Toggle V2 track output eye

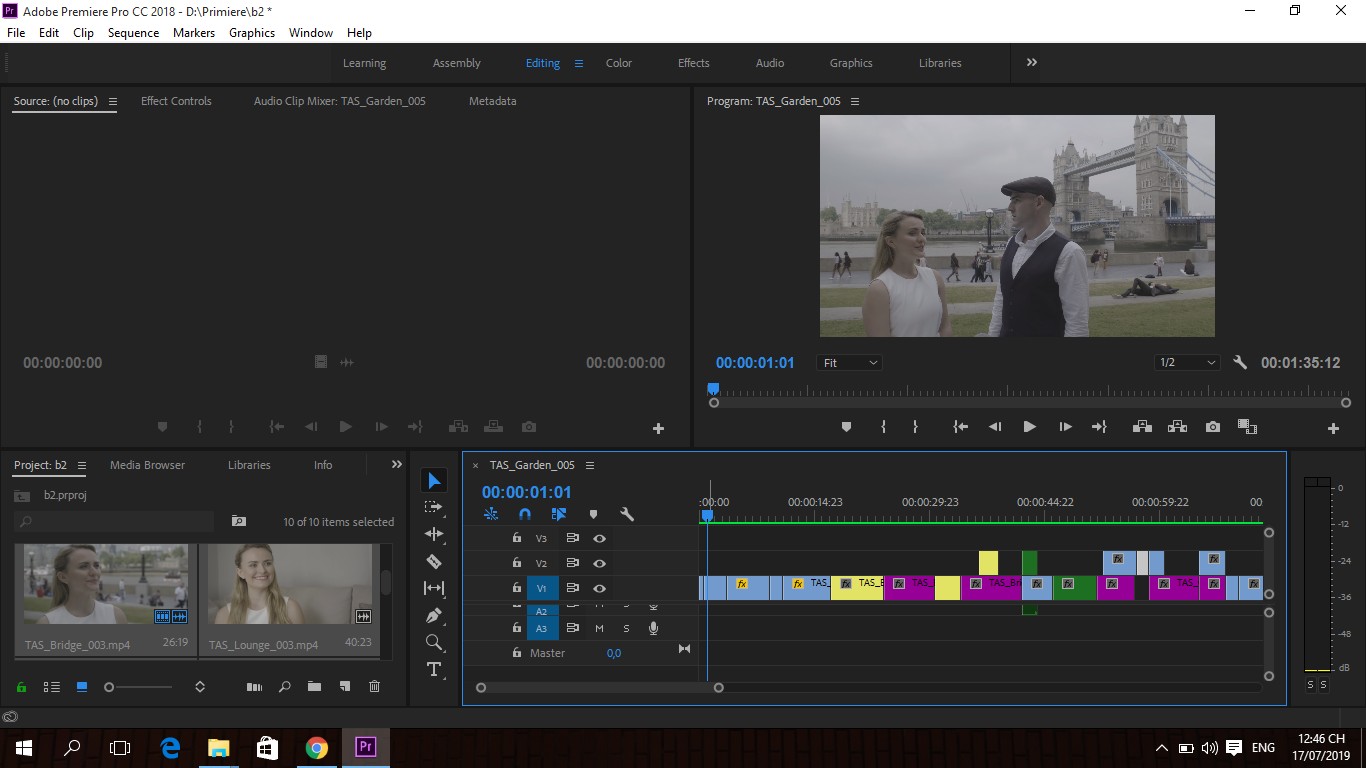coord(599,563)
